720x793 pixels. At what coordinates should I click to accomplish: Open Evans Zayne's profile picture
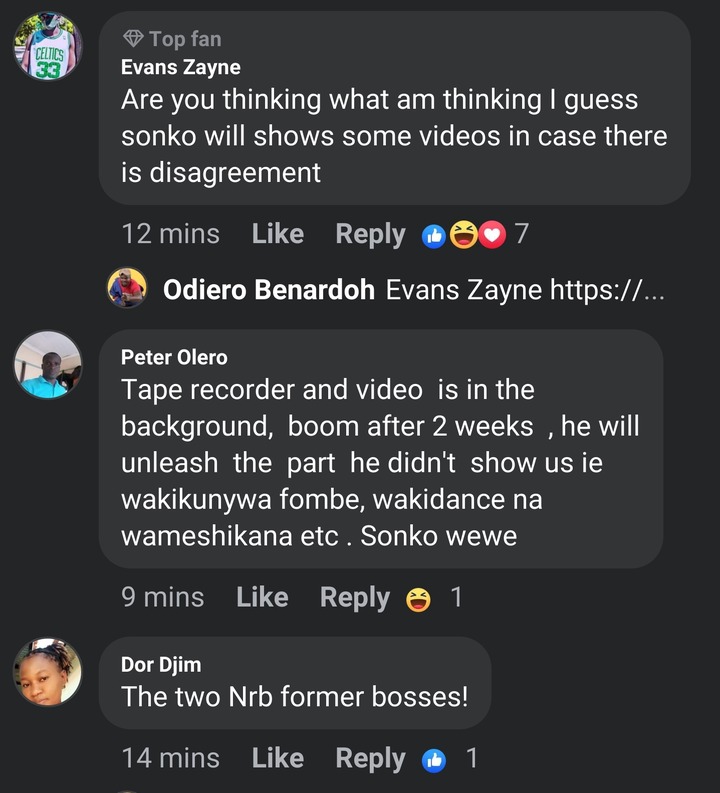pos(47,47)
